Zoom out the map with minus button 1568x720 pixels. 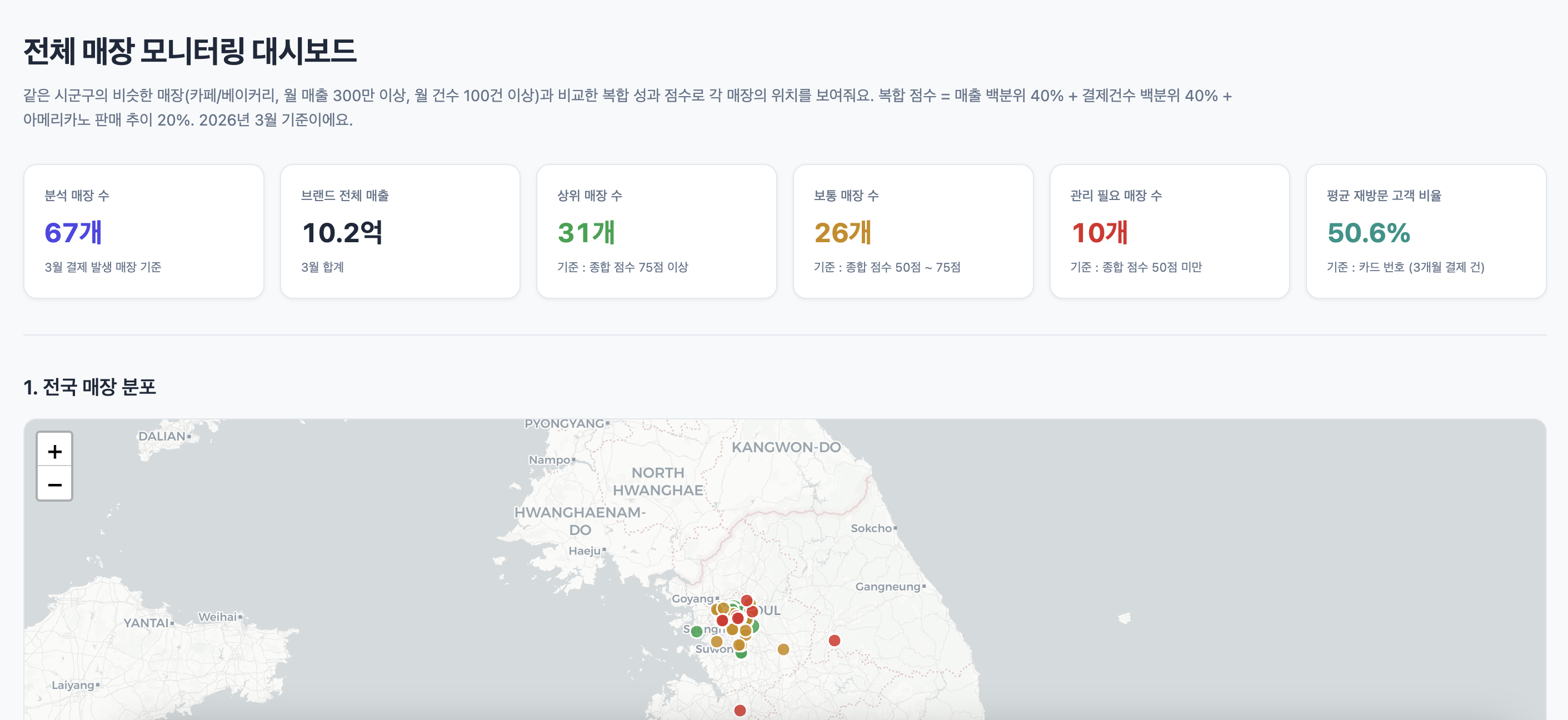click(55, 484)
